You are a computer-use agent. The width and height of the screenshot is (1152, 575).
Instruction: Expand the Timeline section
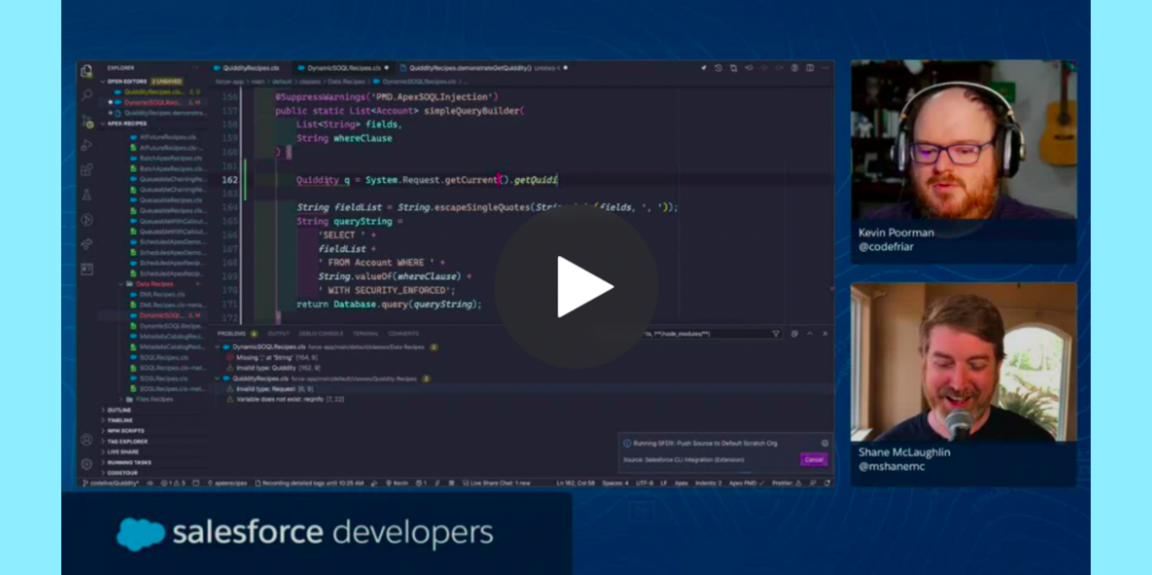120,420
